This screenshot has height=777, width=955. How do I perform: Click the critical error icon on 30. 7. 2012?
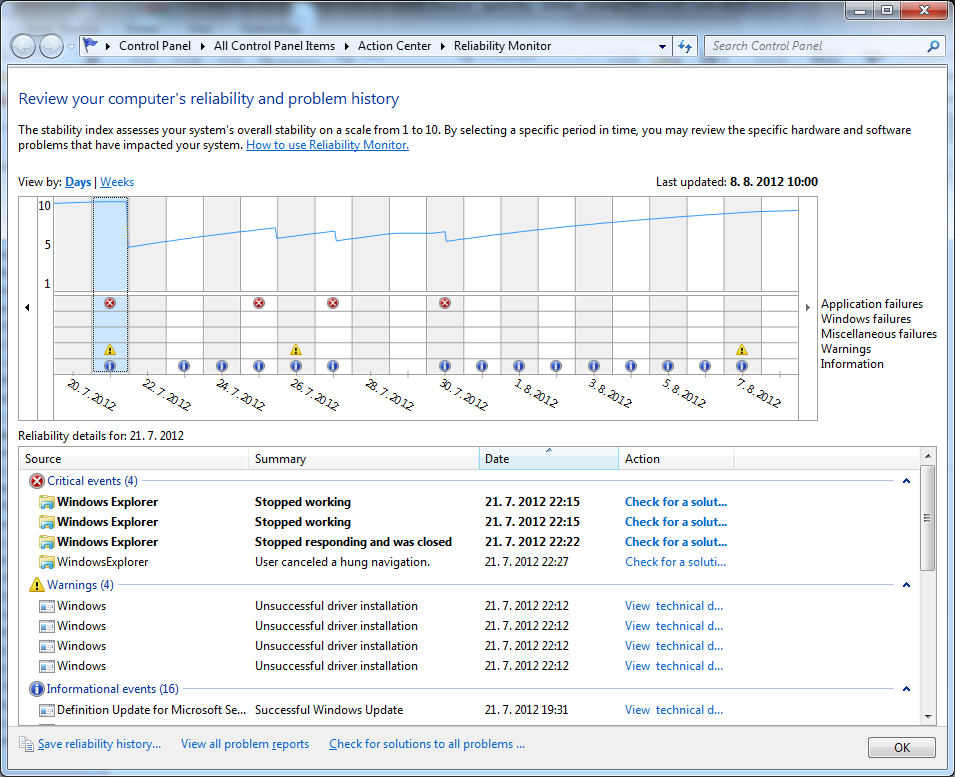click(445, 303)
